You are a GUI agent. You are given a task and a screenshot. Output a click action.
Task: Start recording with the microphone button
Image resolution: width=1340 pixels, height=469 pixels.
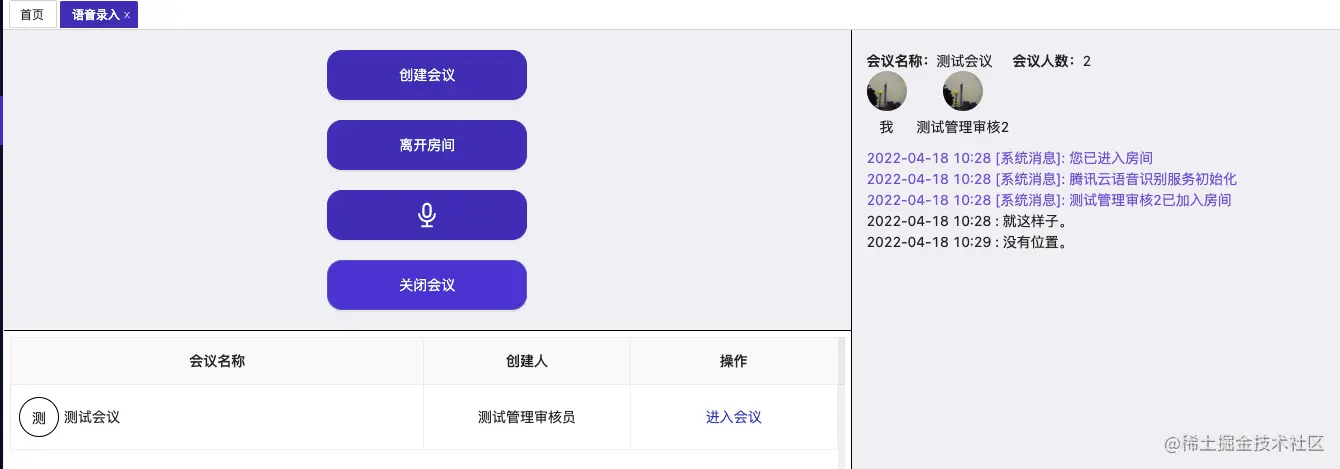click(427, 215)
